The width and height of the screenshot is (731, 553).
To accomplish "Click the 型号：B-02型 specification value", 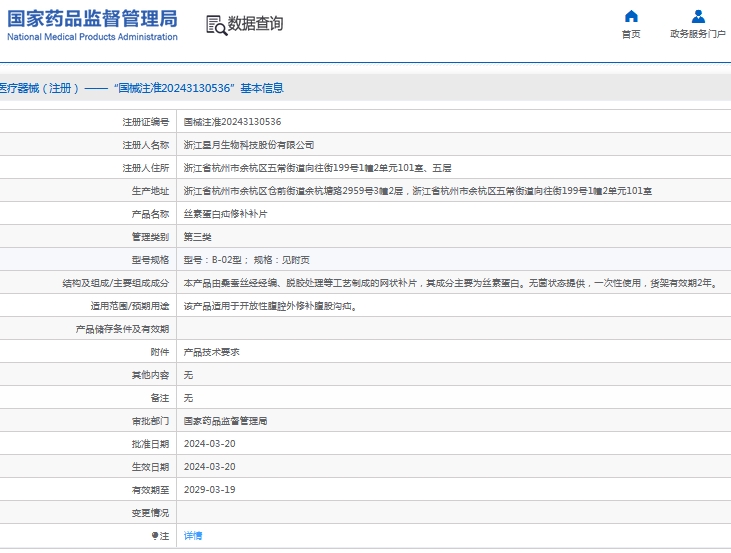I will pos(247,260).
